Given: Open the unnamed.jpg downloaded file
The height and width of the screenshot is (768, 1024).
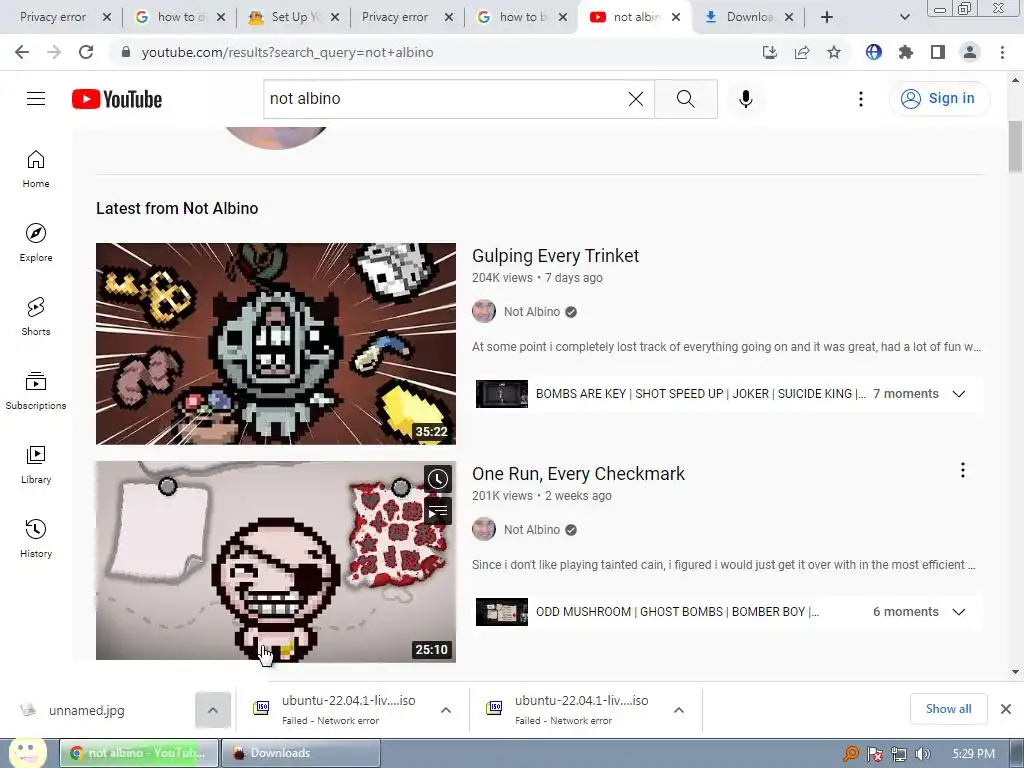Looking at the screenshot, I should (86, 710).
